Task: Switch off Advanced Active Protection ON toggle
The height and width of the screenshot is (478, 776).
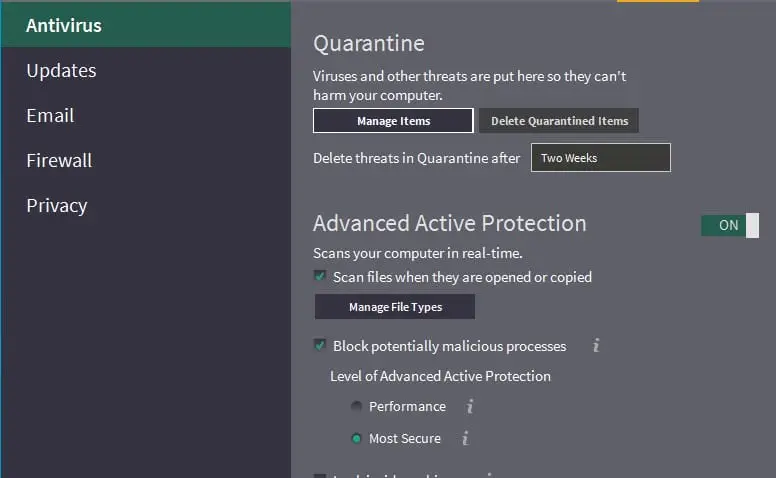Action: [x=730, y=226]
